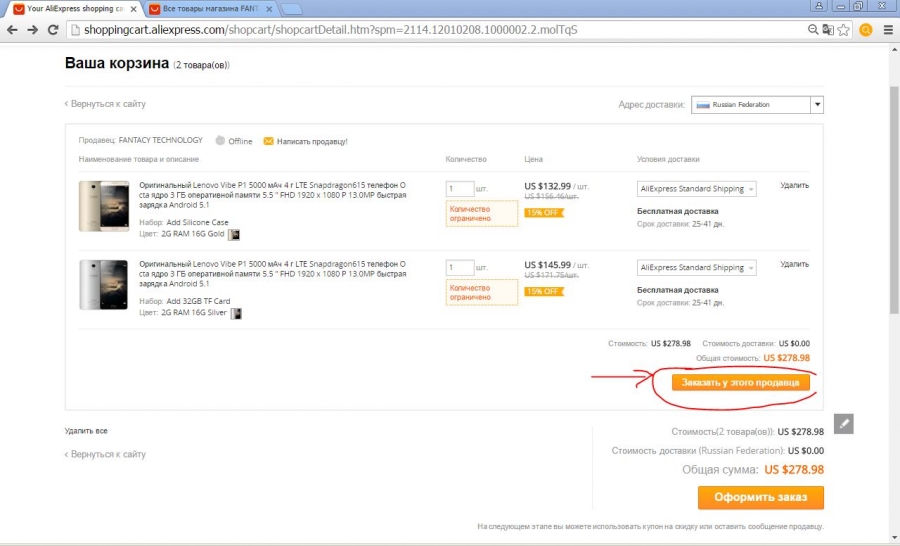
Task: Open the zoom magnifier icon in address bar
Action: pyautogui.click(x=813, y=30)
